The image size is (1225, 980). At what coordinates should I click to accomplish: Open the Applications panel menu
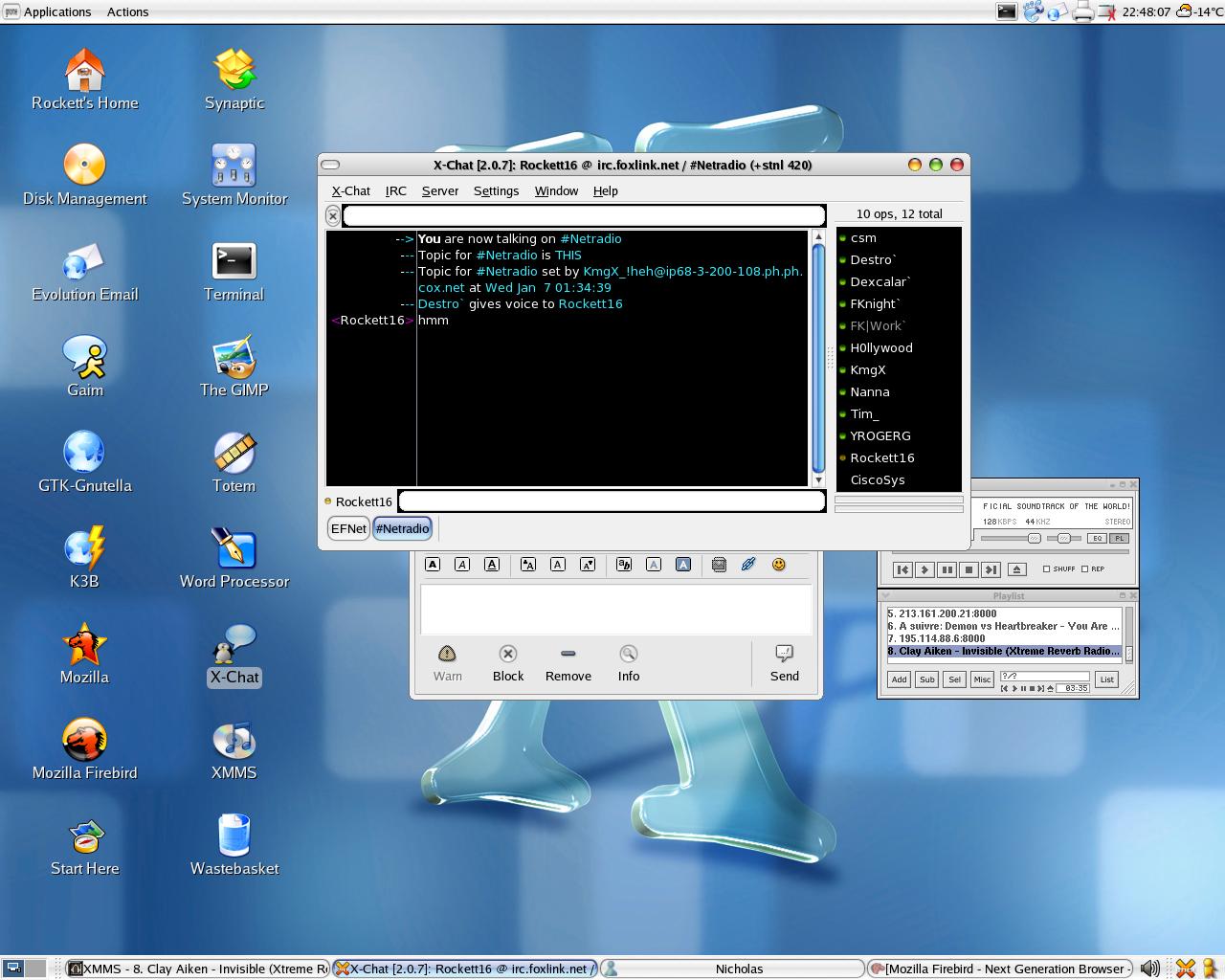57,11
